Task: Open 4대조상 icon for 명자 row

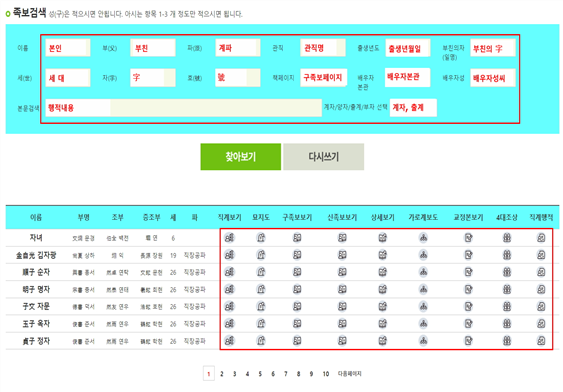Action: pos(507,289)
